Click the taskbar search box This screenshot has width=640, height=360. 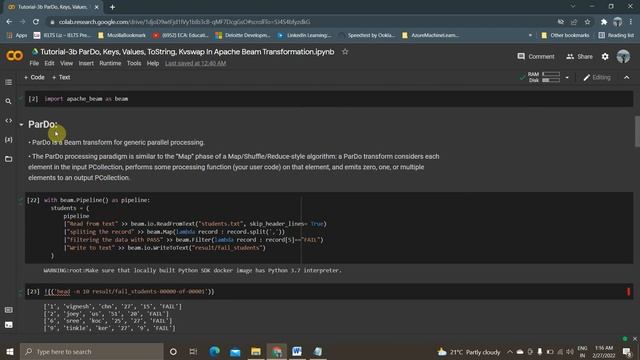[91, 351]
